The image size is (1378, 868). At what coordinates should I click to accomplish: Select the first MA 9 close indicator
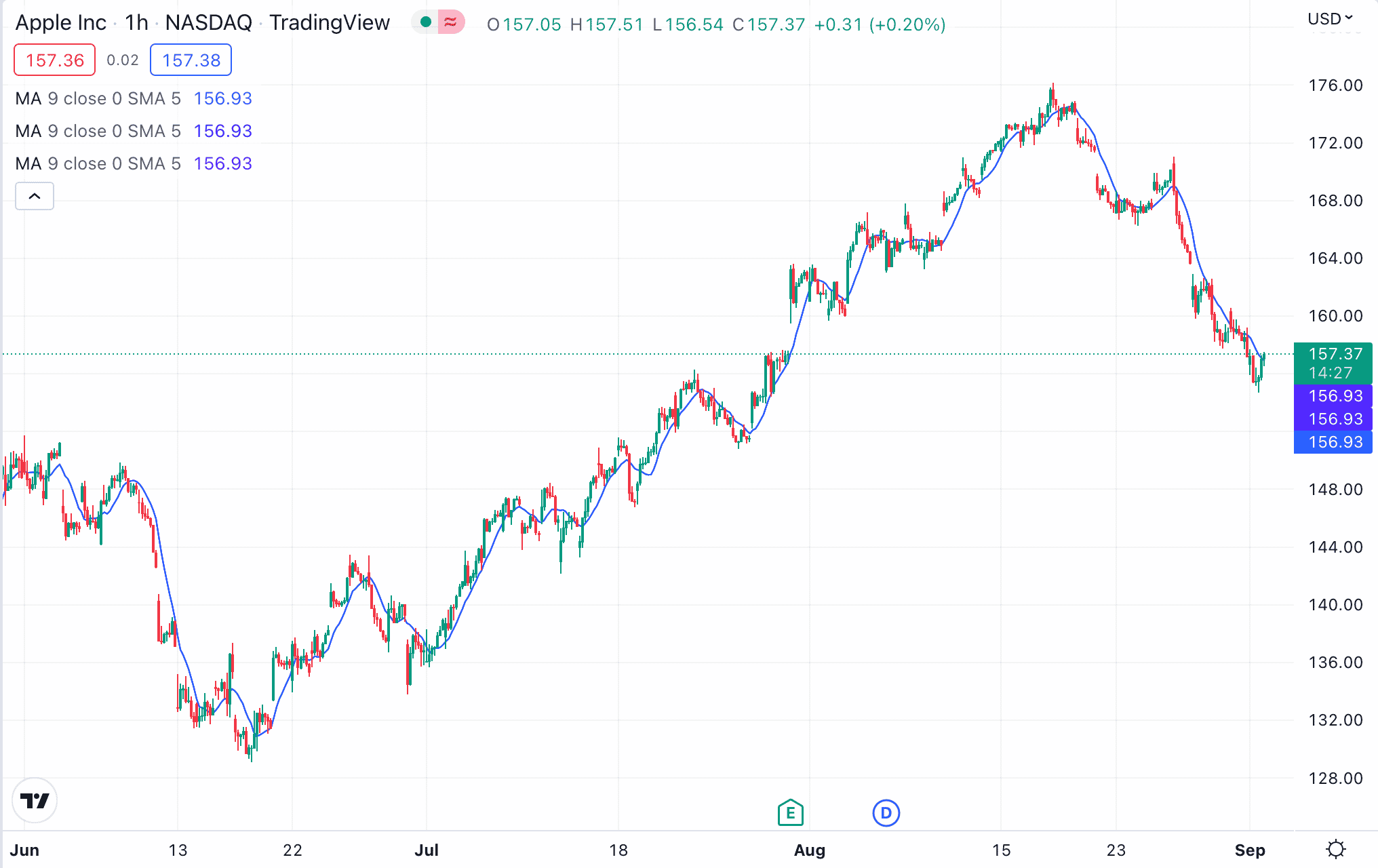134,99
